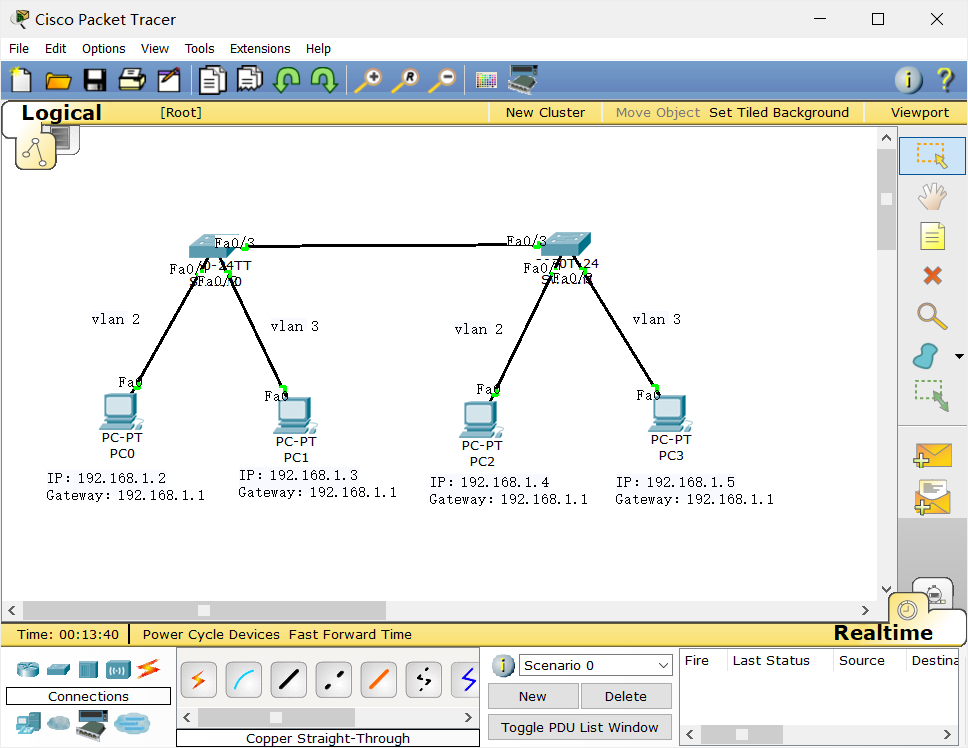
Task: Print the workspace via the printer icon
Action: tap(132, 80)
